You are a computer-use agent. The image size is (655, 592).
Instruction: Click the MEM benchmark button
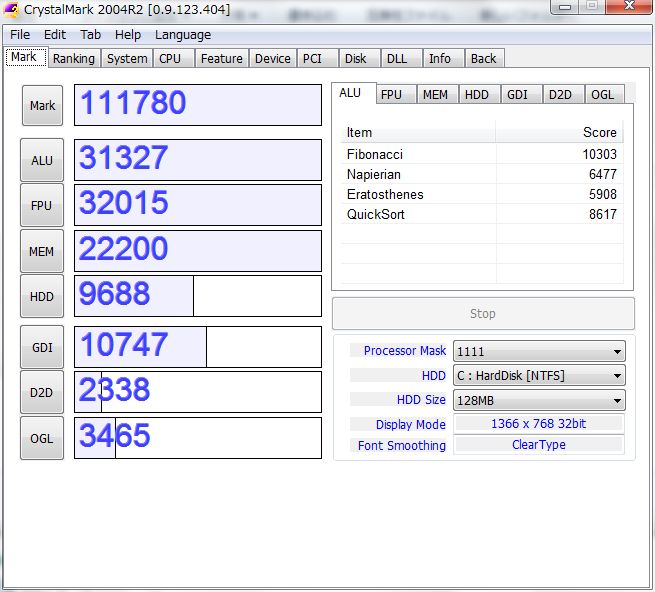42,252
